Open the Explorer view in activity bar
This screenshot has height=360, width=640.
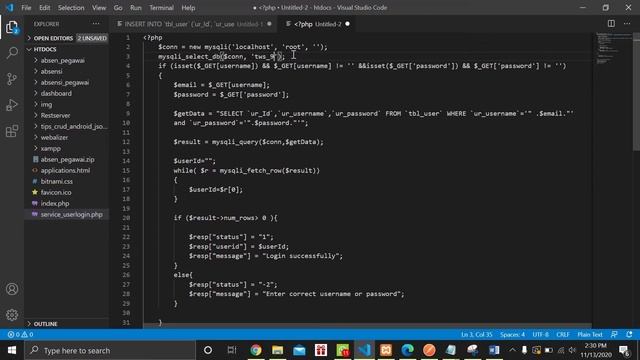12,27
